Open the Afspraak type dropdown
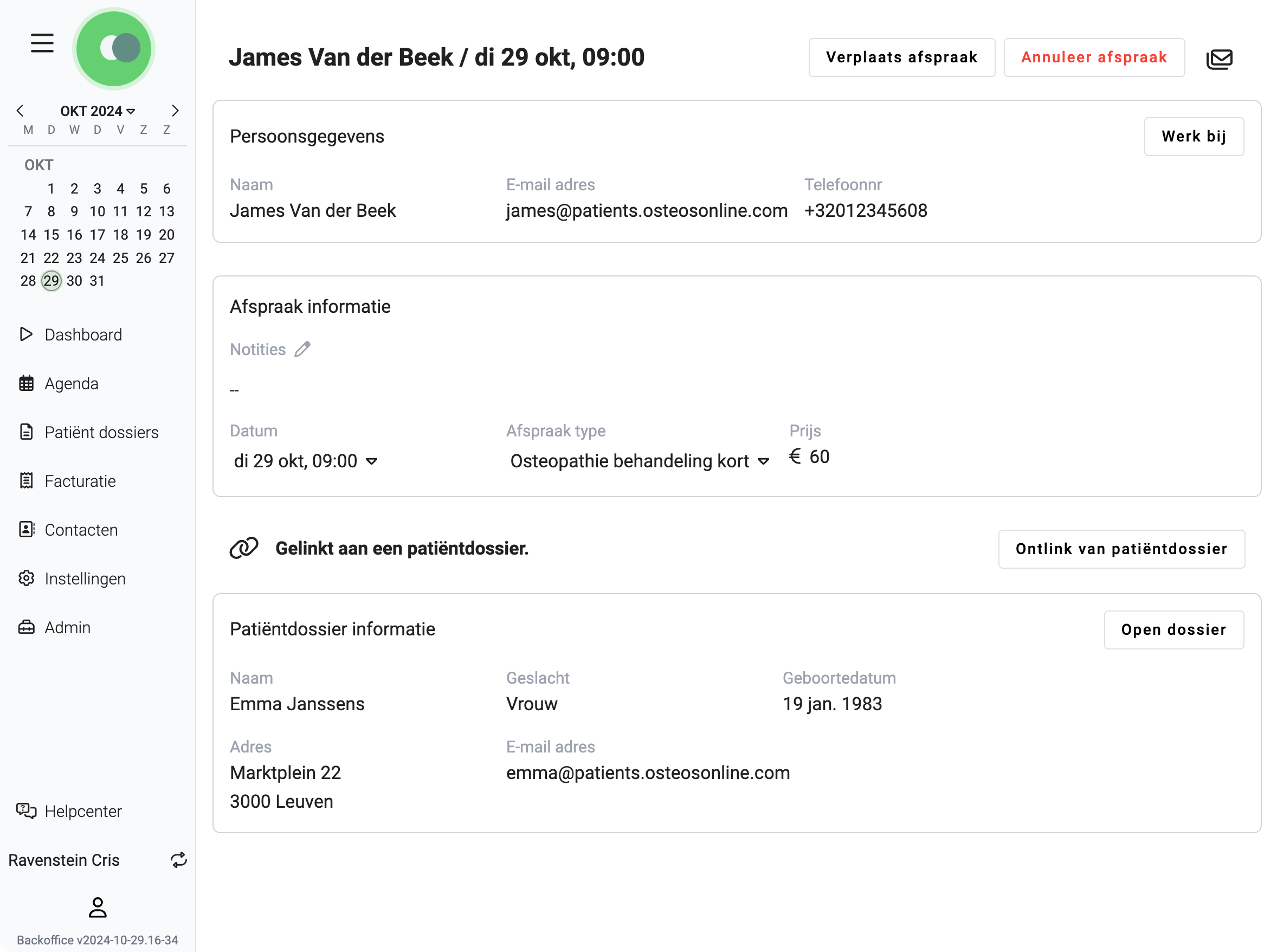This screenshot has height=952, width=1277. [x=764, y=461]
